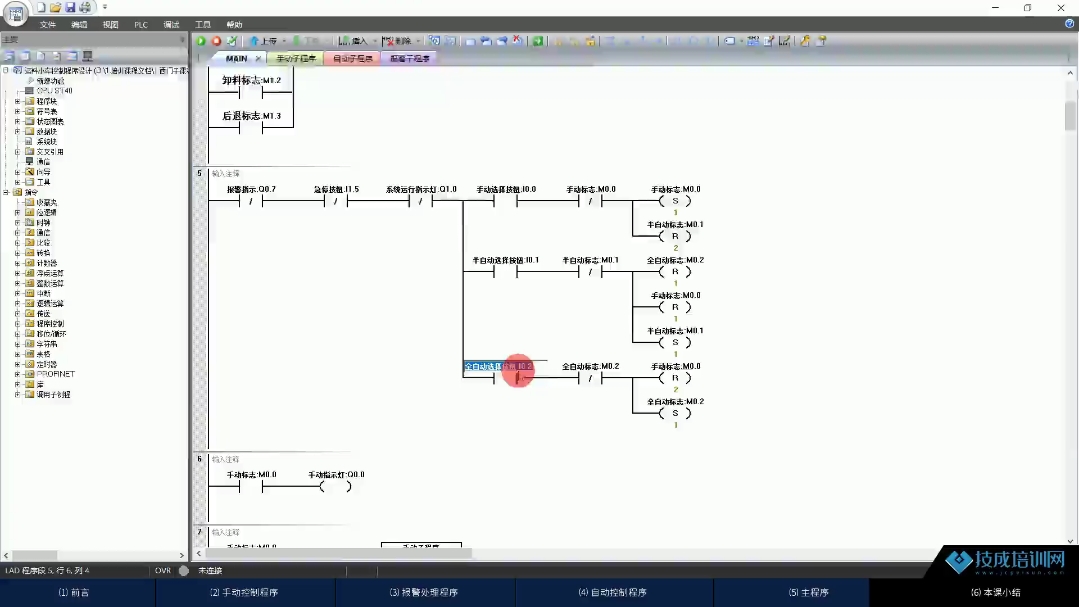Expand the 数据块 tree node
The height and width of the screenshot is (607, 1079).
(x=17, y=131)
